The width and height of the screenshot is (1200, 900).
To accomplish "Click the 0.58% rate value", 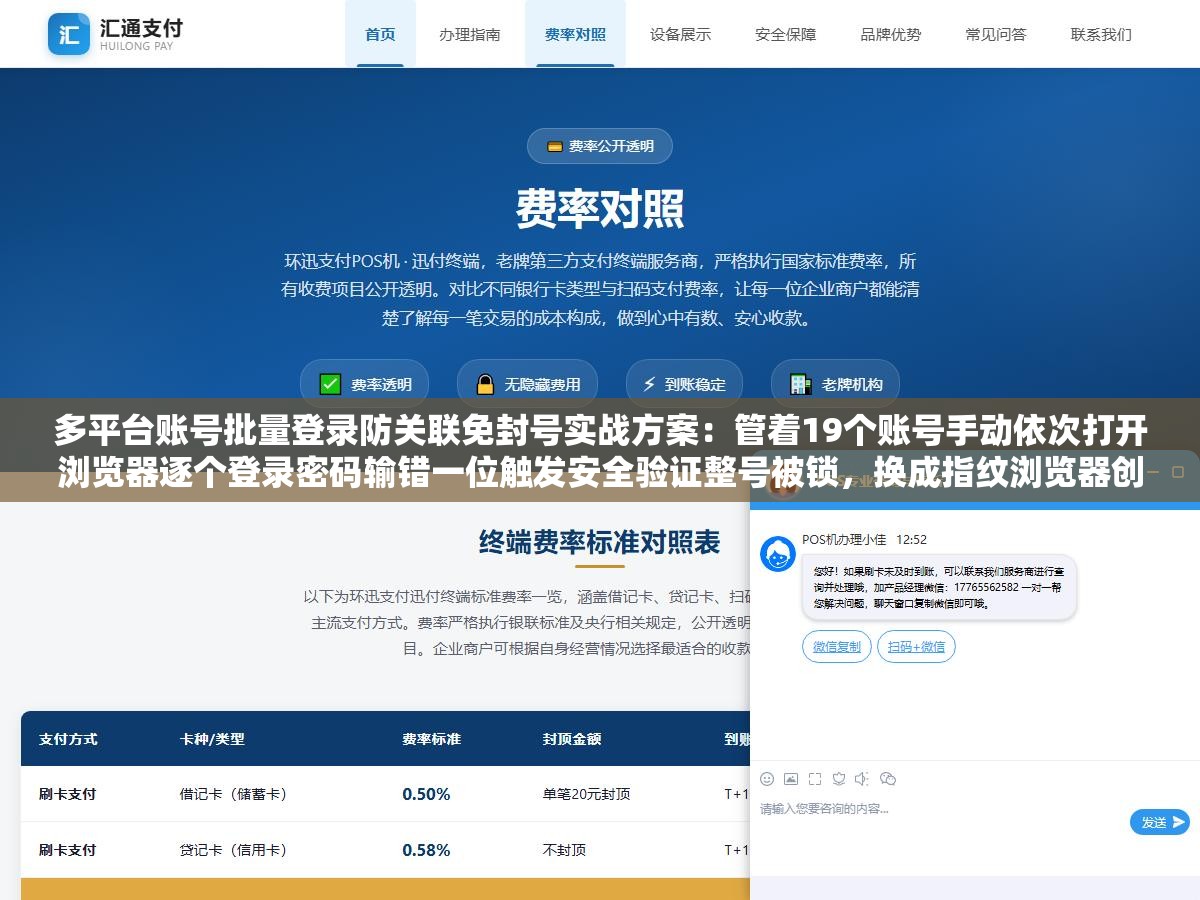I will [x=426, y=850].
